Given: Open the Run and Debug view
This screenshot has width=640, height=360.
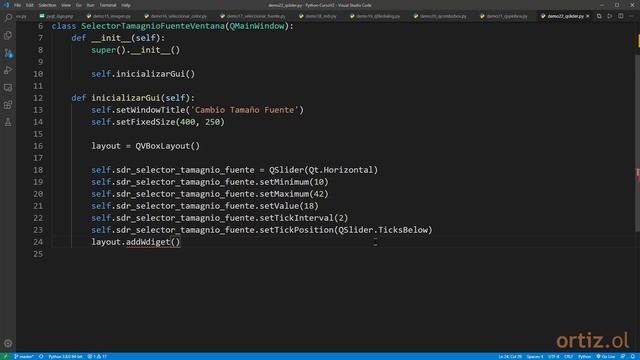Looking at the screenshot, I should (x=8, y=70).
